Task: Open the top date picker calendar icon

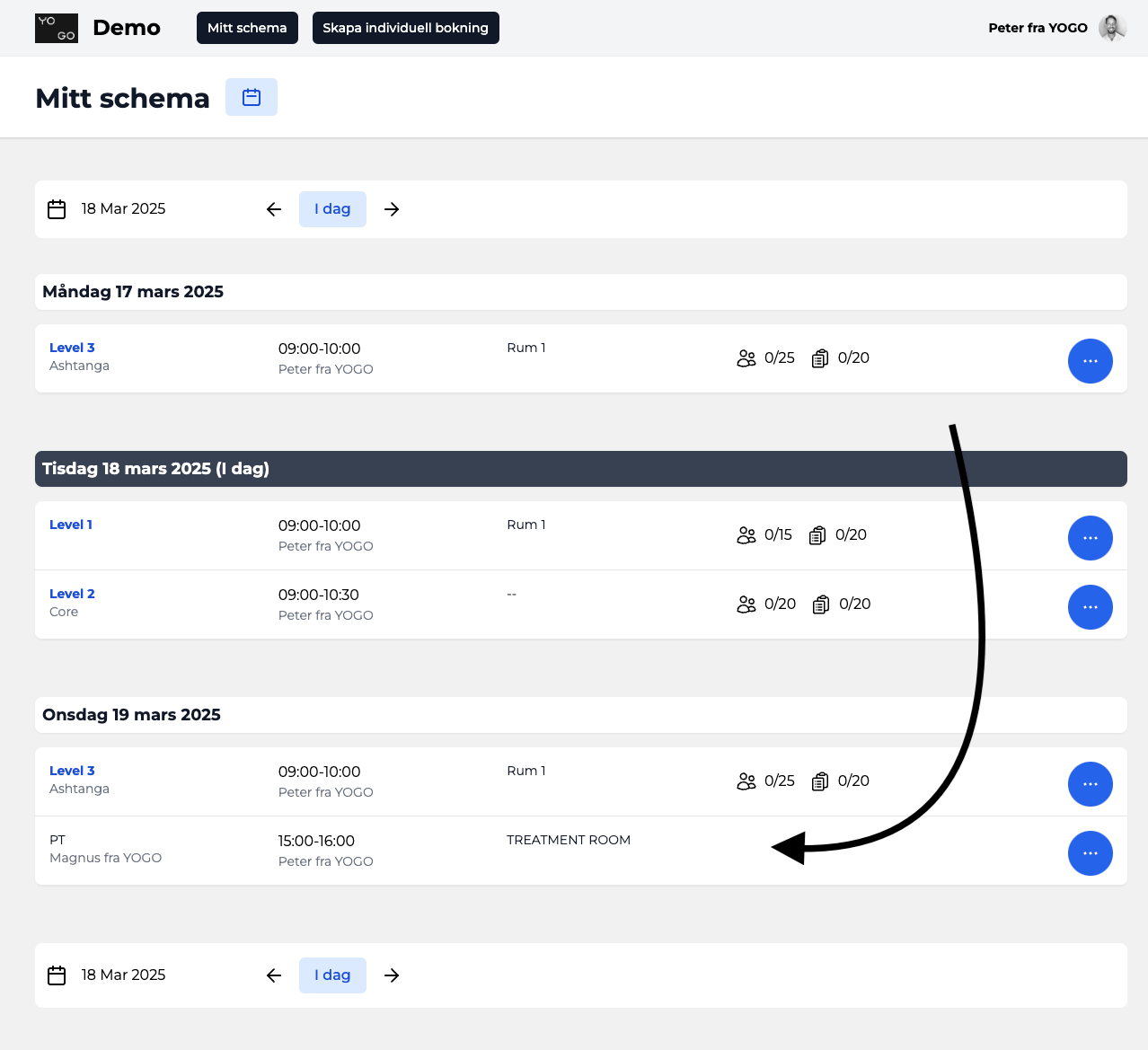Action: tap(57, 209)
